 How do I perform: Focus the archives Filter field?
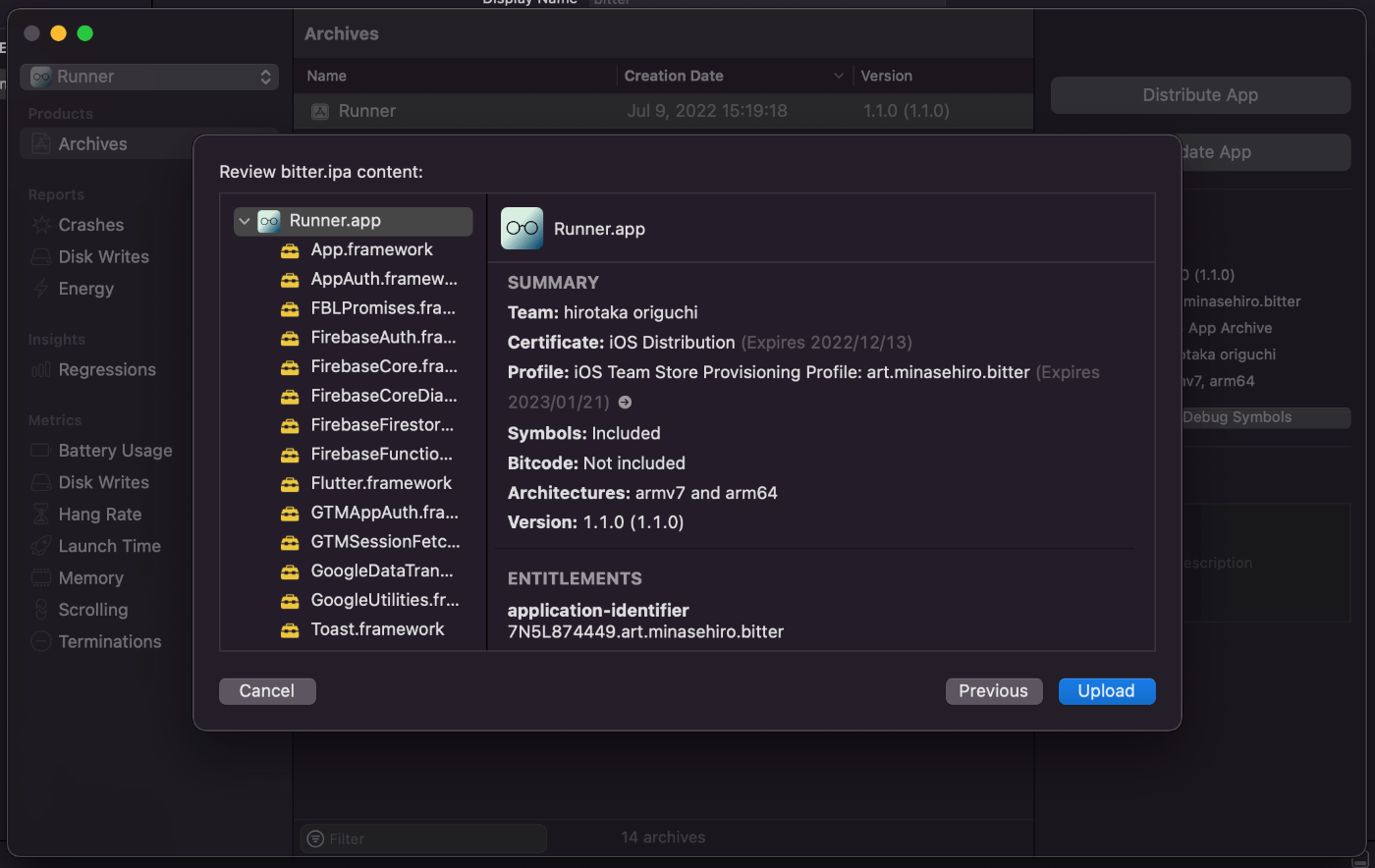(x=423, y=839)
